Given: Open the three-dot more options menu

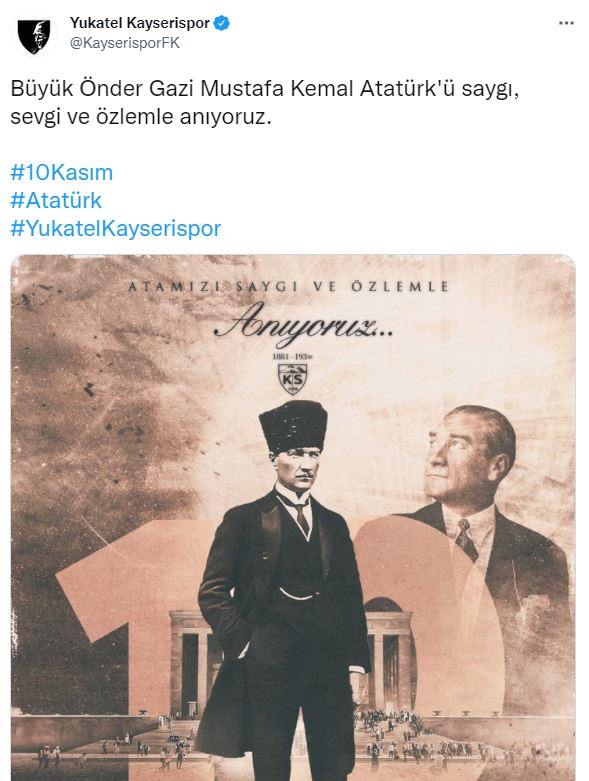Looking at the screenshot, I should pyautogui.click(x=566, y=23).
